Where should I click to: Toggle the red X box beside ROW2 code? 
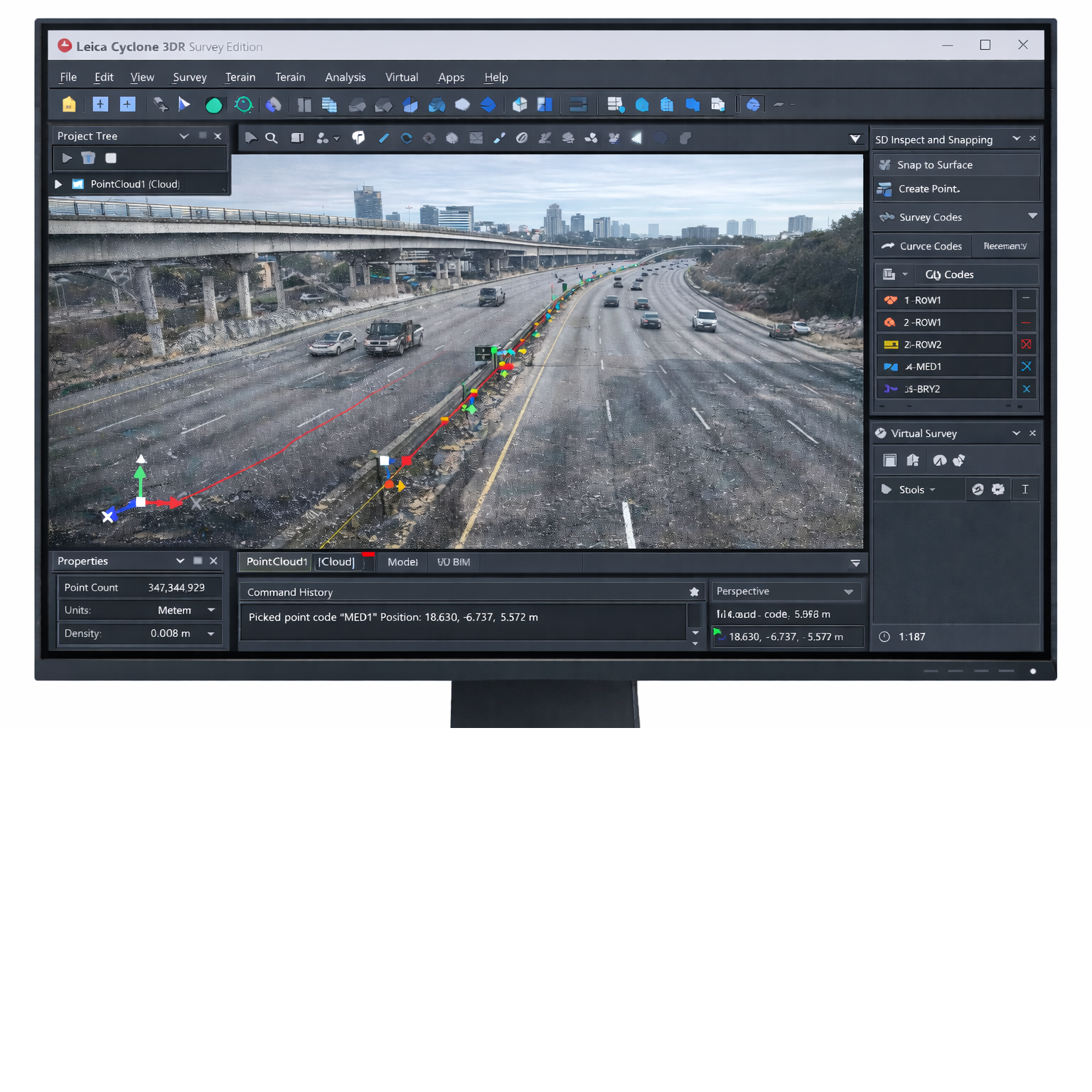[x=1026, y=344]
